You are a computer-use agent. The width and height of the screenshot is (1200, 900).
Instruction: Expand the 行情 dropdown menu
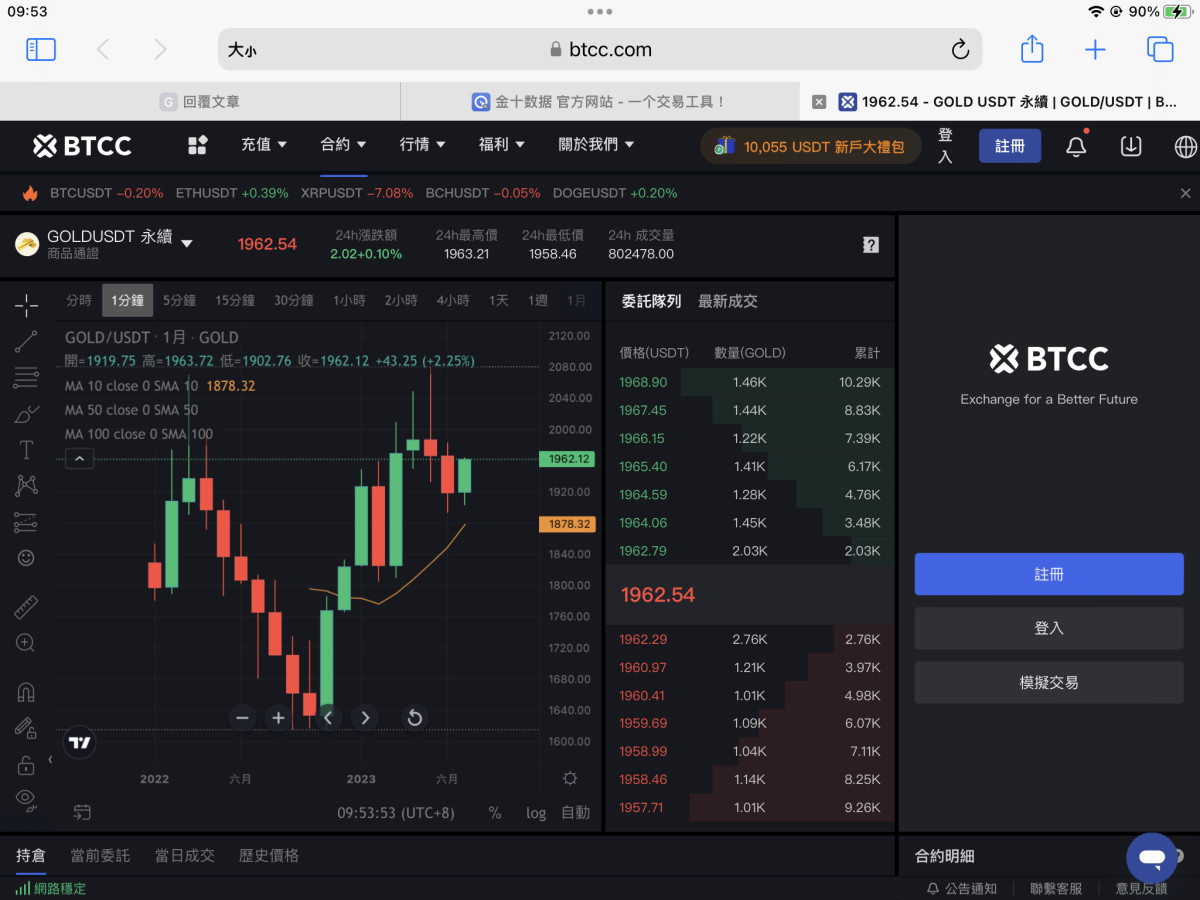[x=423, y=145]
